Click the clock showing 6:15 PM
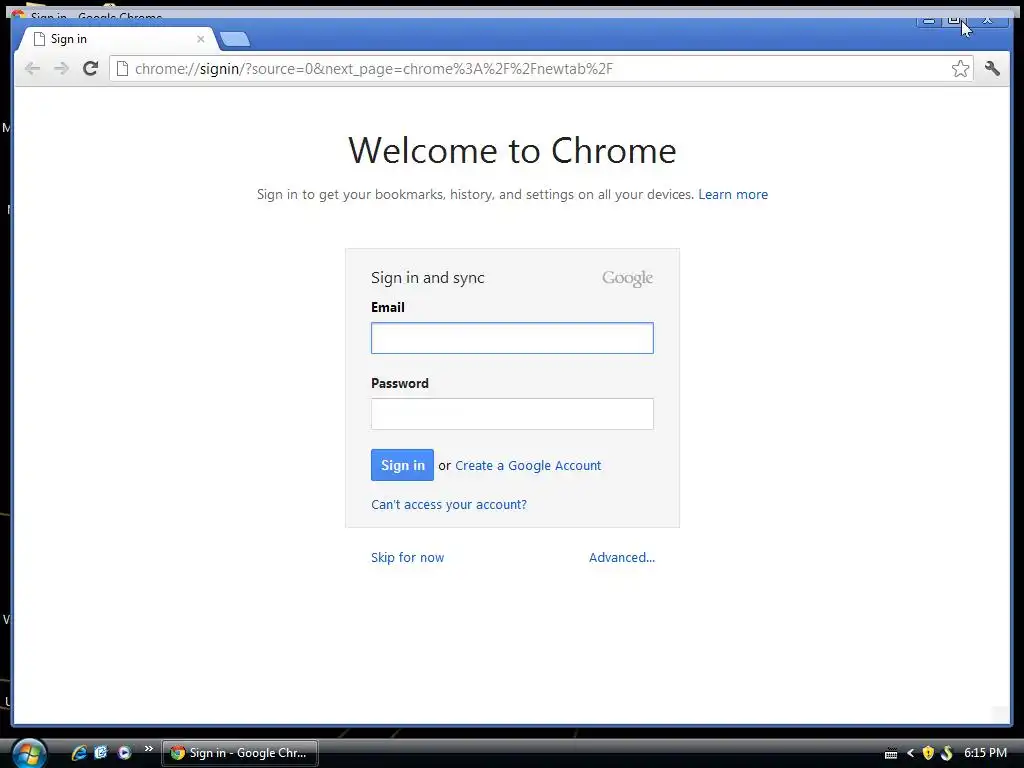This screenshot has height=768, width=1024. pyautogui.click(x=985, y=752)
